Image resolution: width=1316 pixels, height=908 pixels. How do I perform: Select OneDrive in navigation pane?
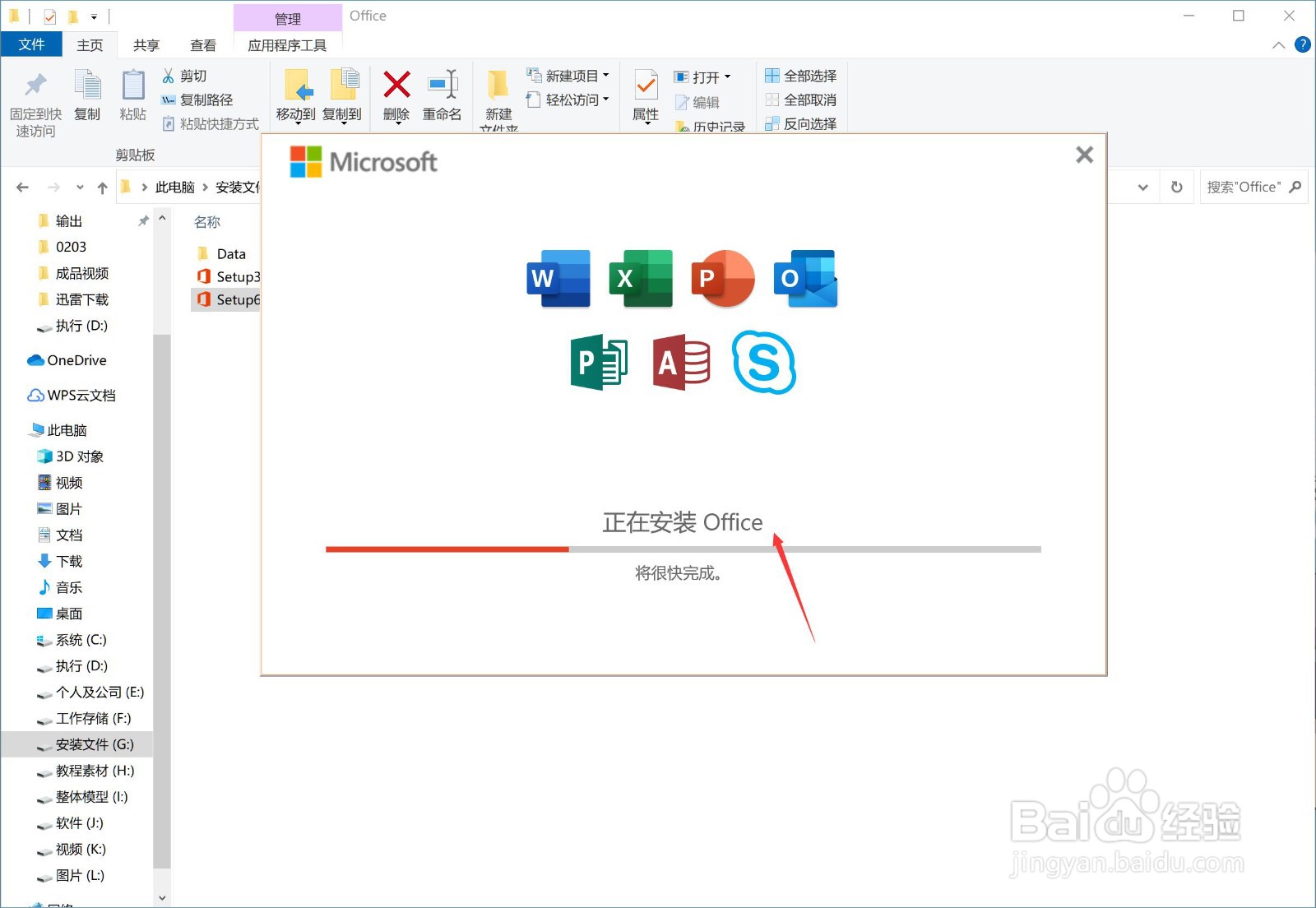[67, 360]
